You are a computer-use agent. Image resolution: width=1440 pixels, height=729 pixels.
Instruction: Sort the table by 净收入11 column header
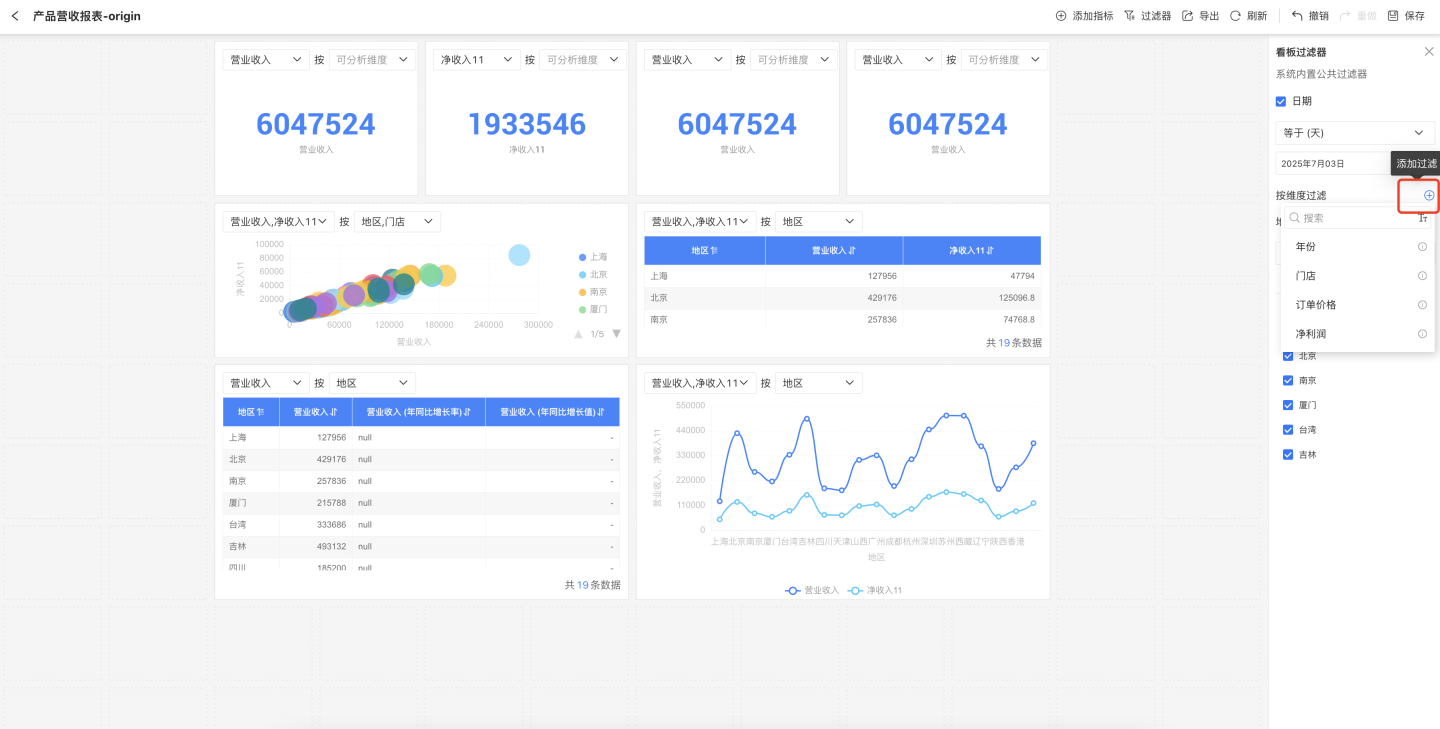pyautogui.click(x=971, y=251)
